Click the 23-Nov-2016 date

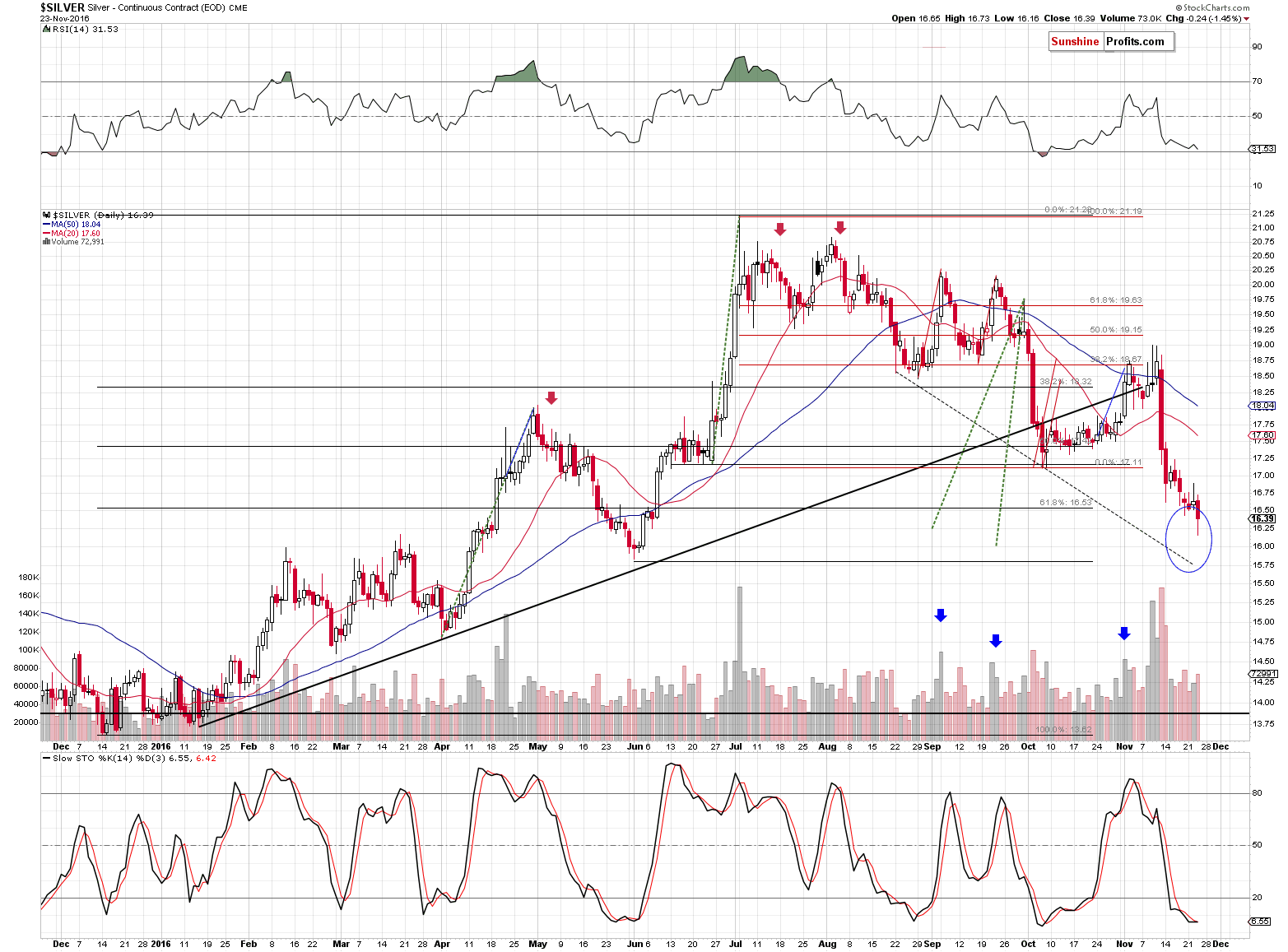click(x=64, y=18)
